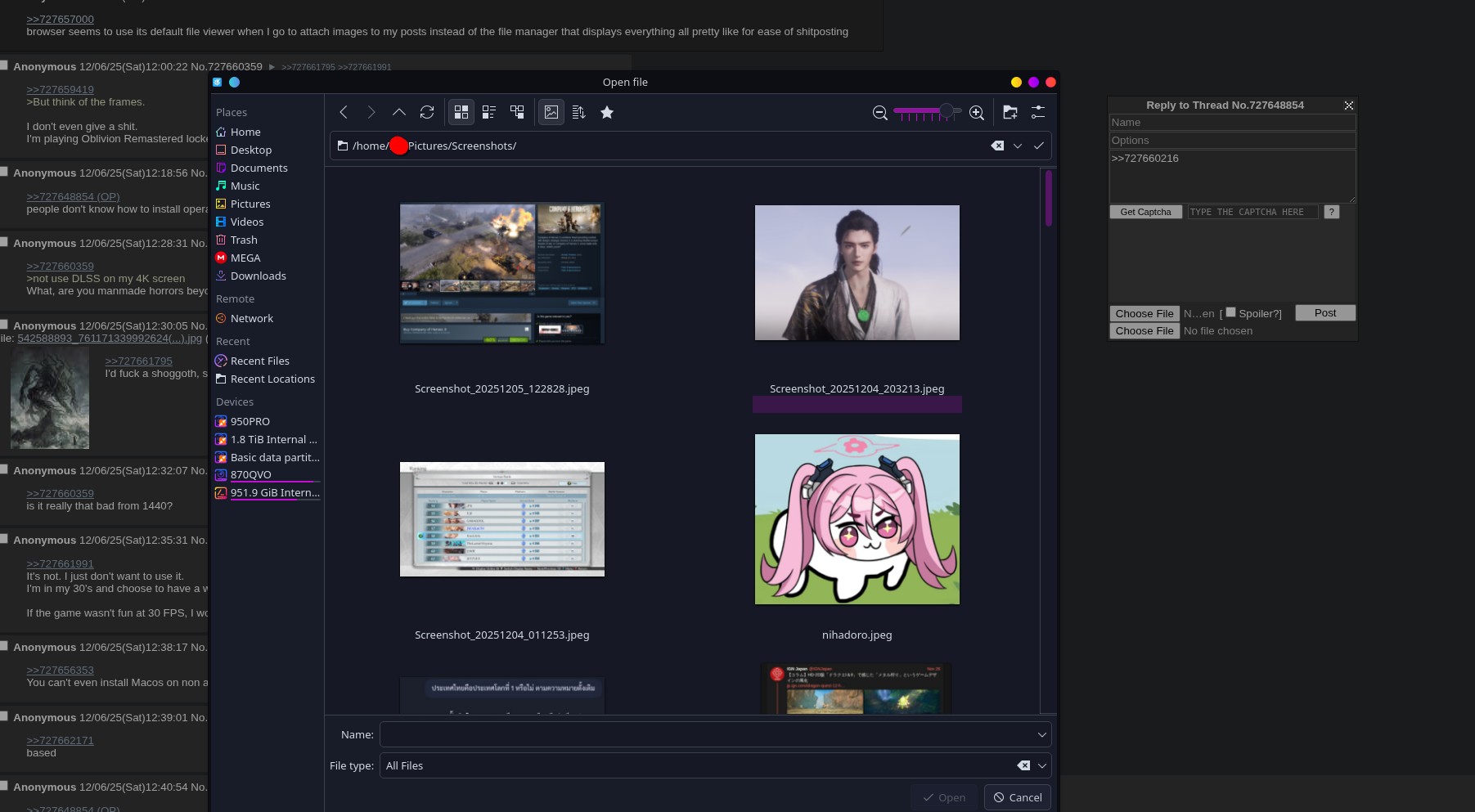Open post menu arrow beside No.727660359

point(272,67)
